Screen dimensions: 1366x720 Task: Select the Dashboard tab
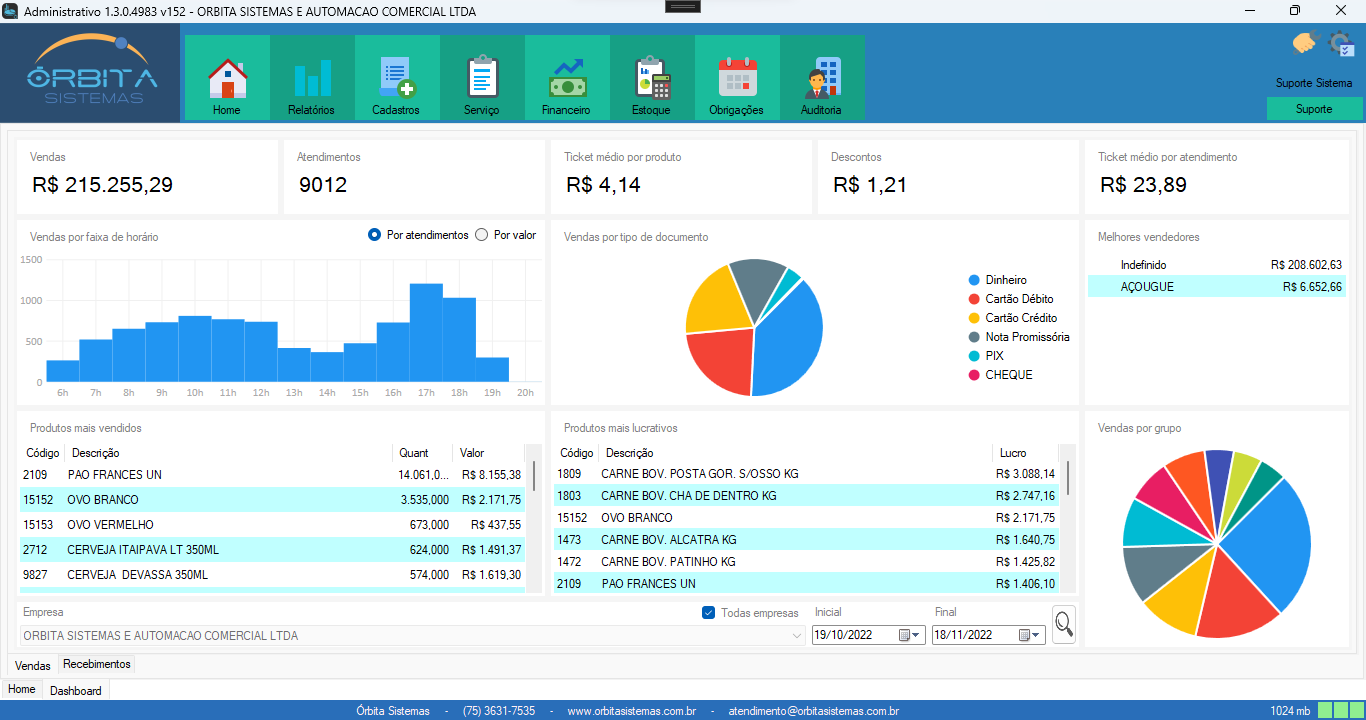(75, 689)
